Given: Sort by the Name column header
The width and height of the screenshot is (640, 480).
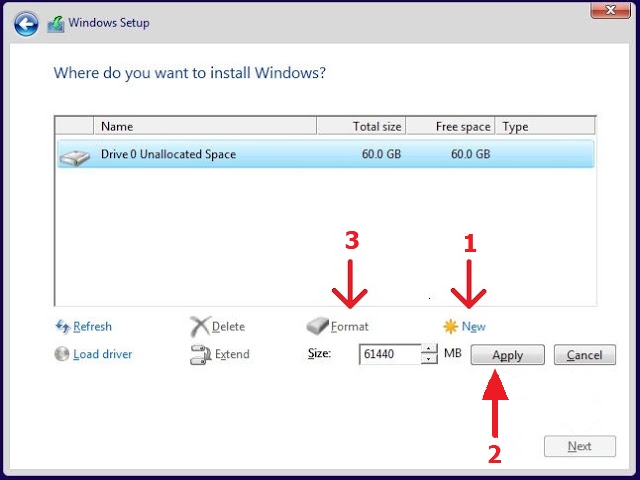Looking at the screenshot, I should 205,126.
